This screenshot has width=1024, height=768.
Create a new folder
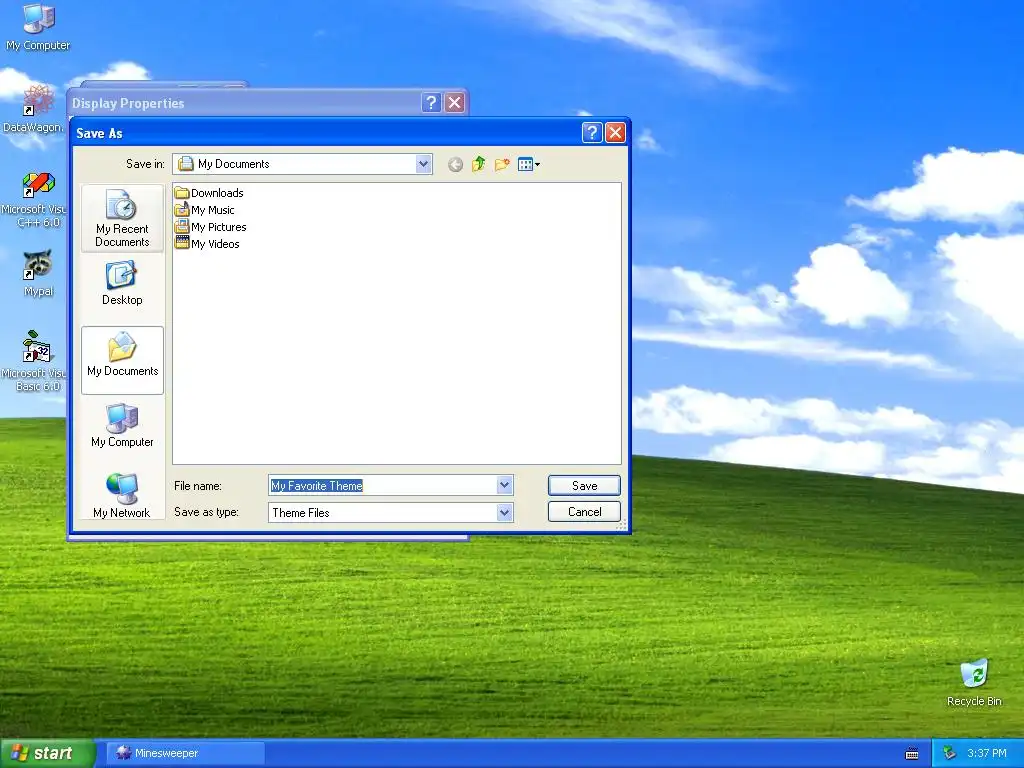[x=502, y=164]
